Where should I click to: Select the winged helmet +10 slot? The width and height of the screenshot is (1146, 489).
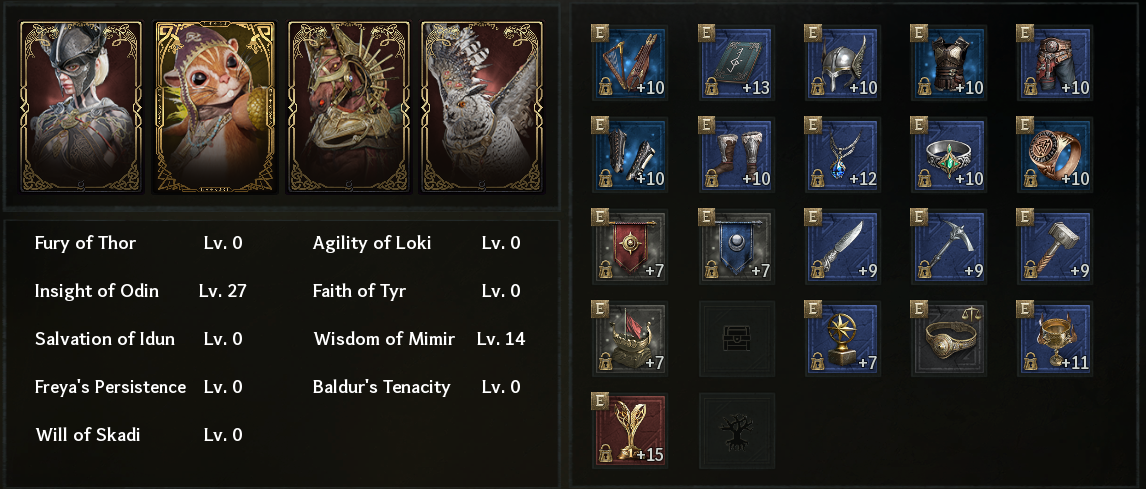(x=843, y=62)
